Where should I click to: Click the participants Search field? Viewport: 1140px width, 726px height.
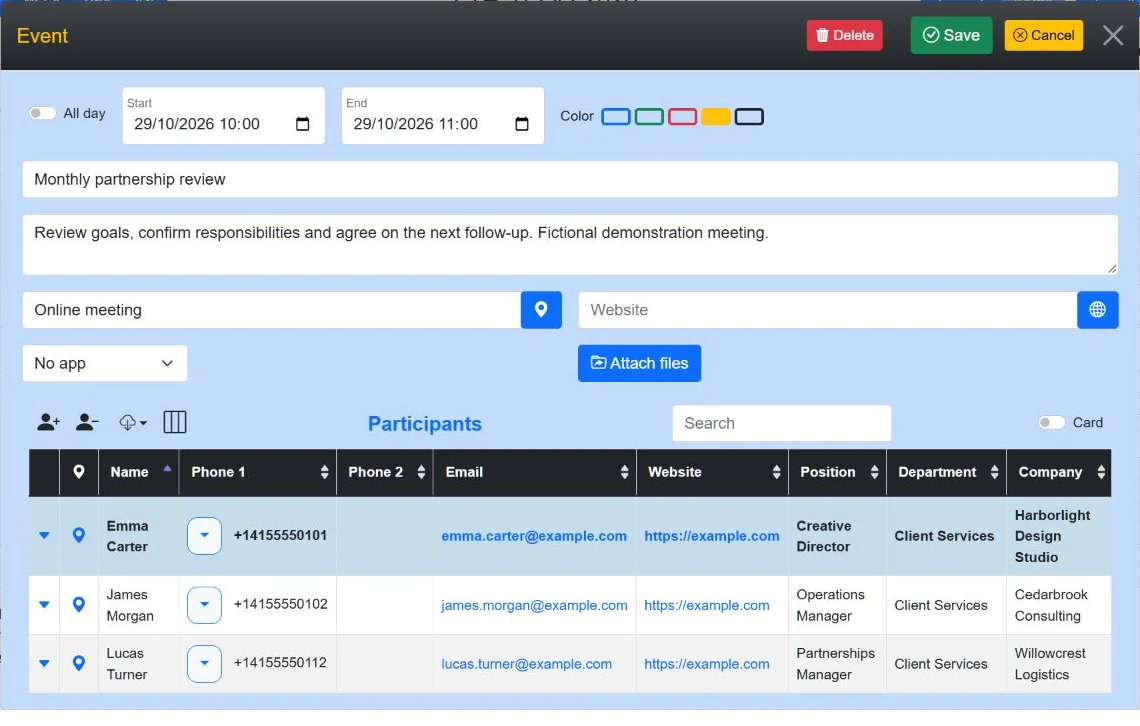click(x=782, y=423)
